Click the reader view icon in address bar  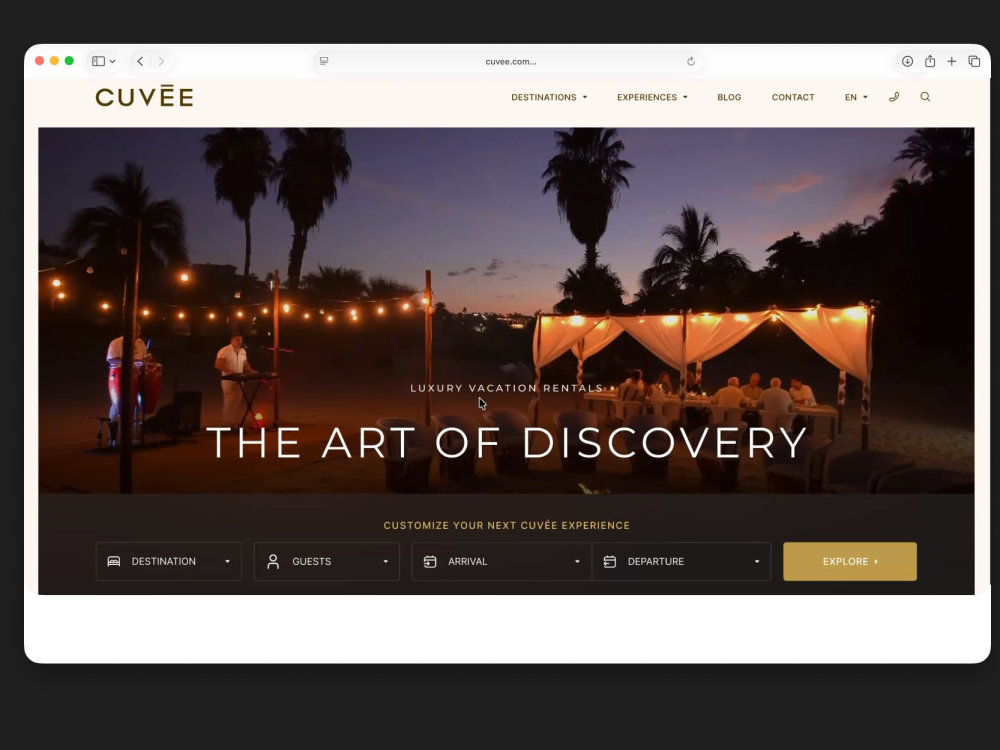[324, 61]
